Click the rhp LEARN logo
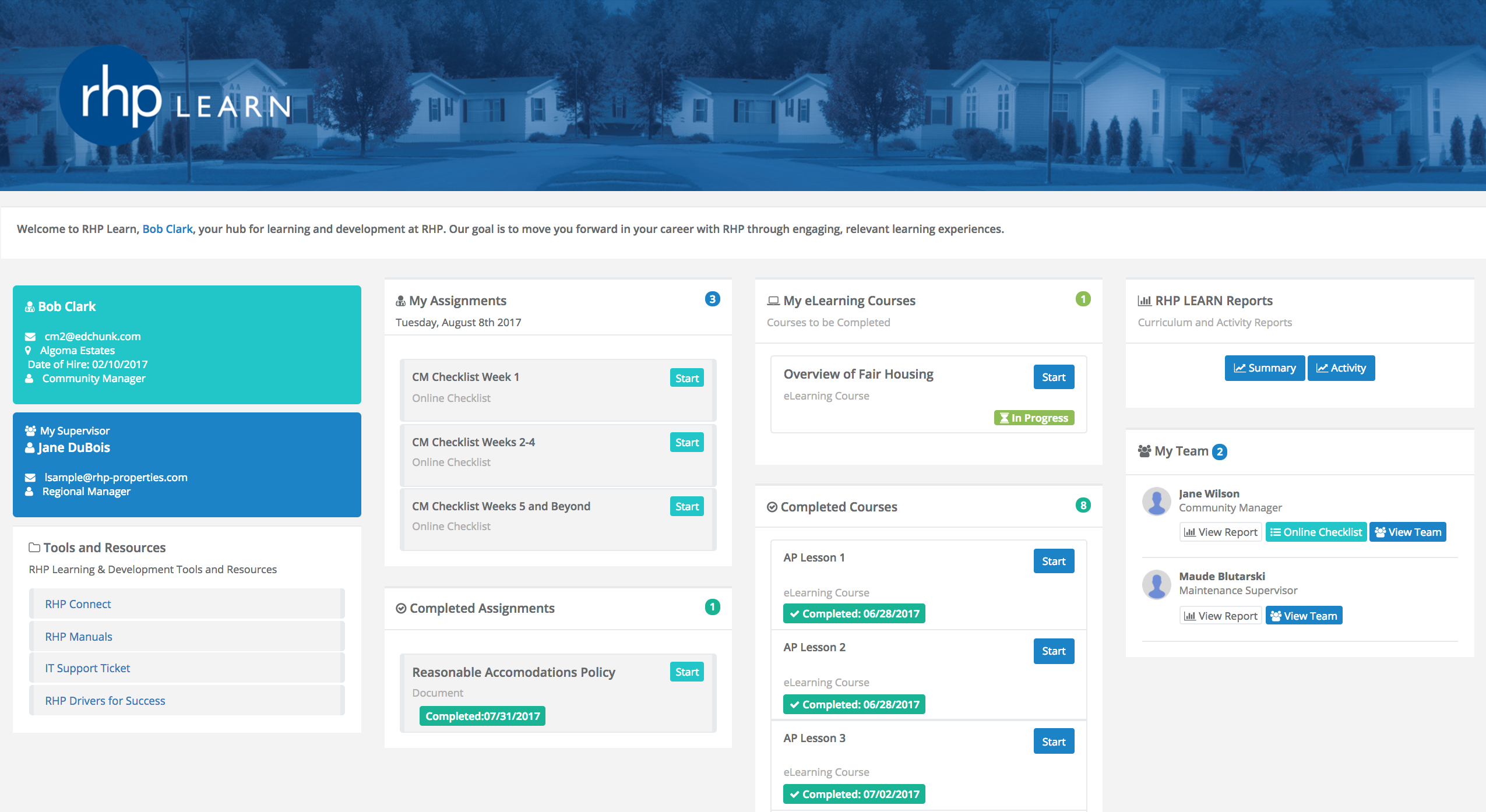 click(176, 96)
